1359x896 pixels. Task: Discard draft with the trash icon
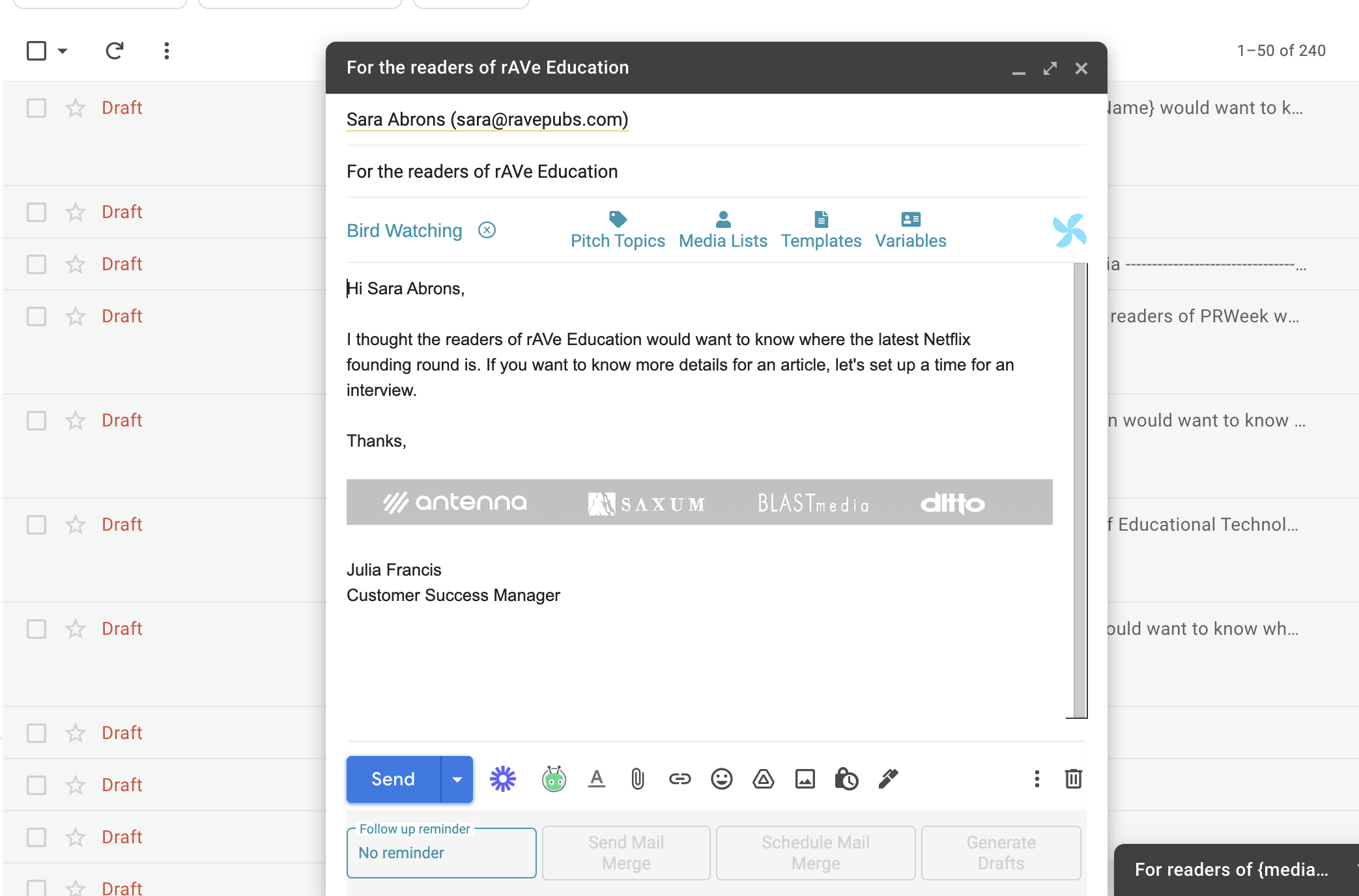tap(1073, 779)
